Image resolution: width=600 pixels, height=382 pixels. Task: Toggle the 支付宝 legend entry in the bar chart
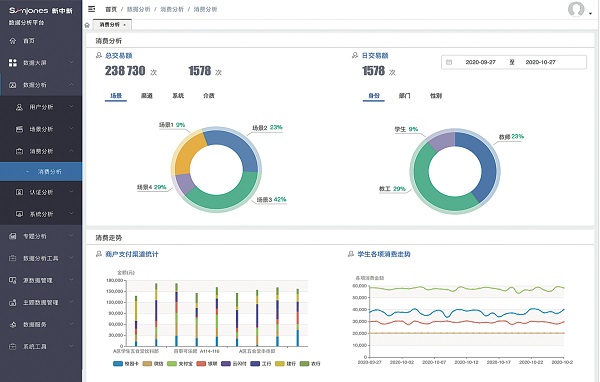180,364
